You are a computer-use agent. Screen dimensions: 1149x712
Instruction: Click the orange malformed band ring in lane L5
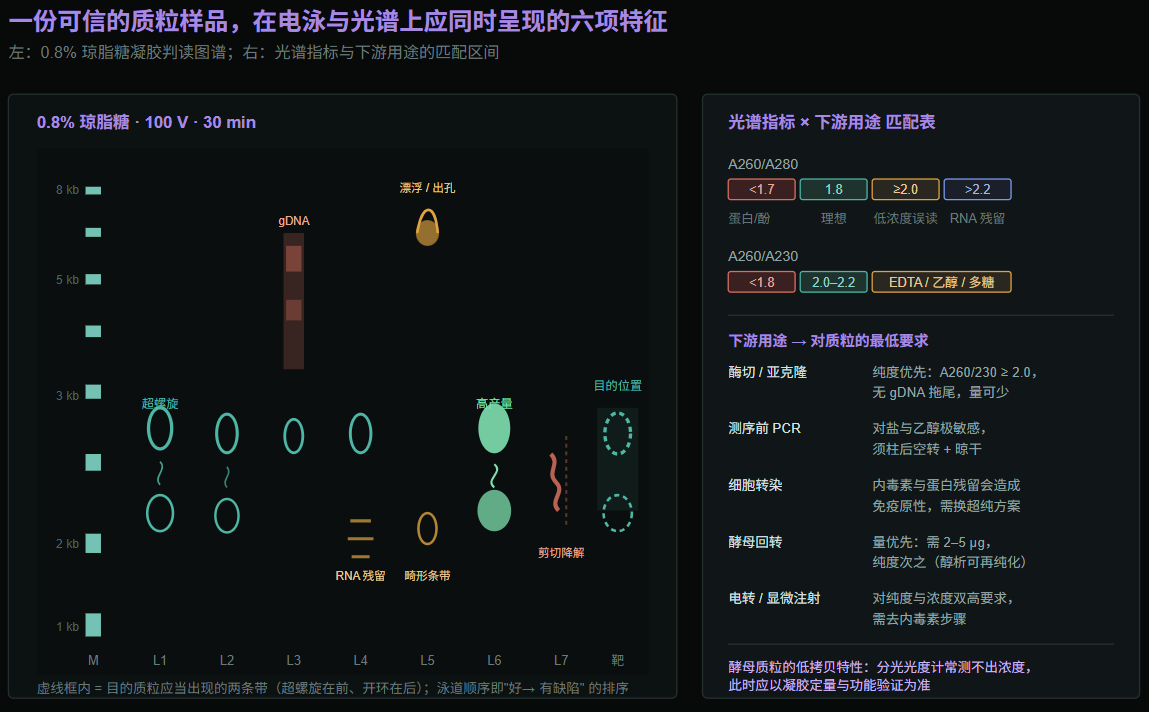(x=427, y=528)
